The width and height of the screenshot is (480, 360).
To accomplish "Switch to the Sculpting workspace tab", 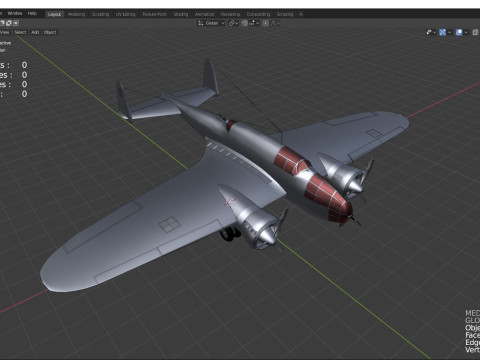I will (x=100, y=14).
